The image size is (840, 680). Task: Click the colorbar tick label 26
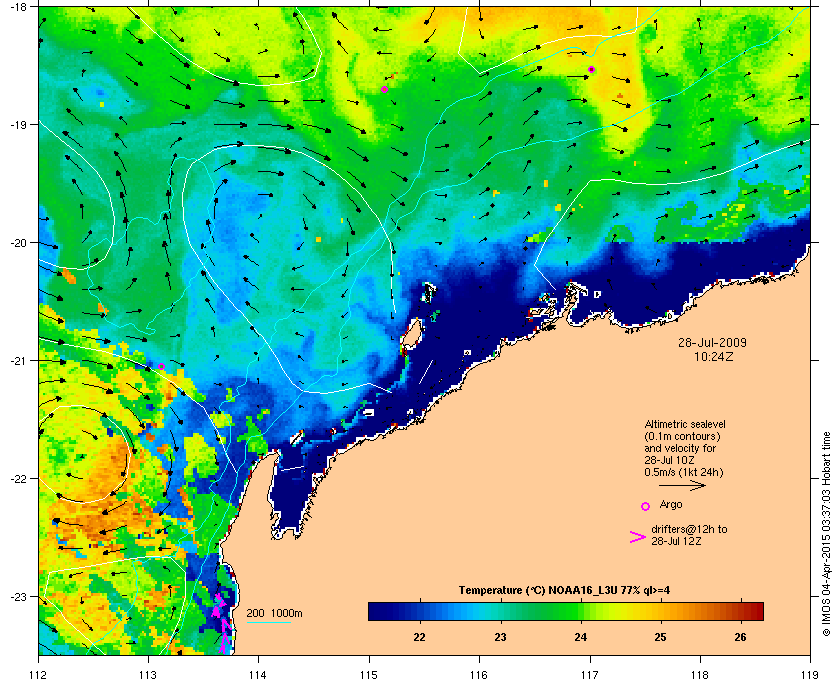point(740,637)
